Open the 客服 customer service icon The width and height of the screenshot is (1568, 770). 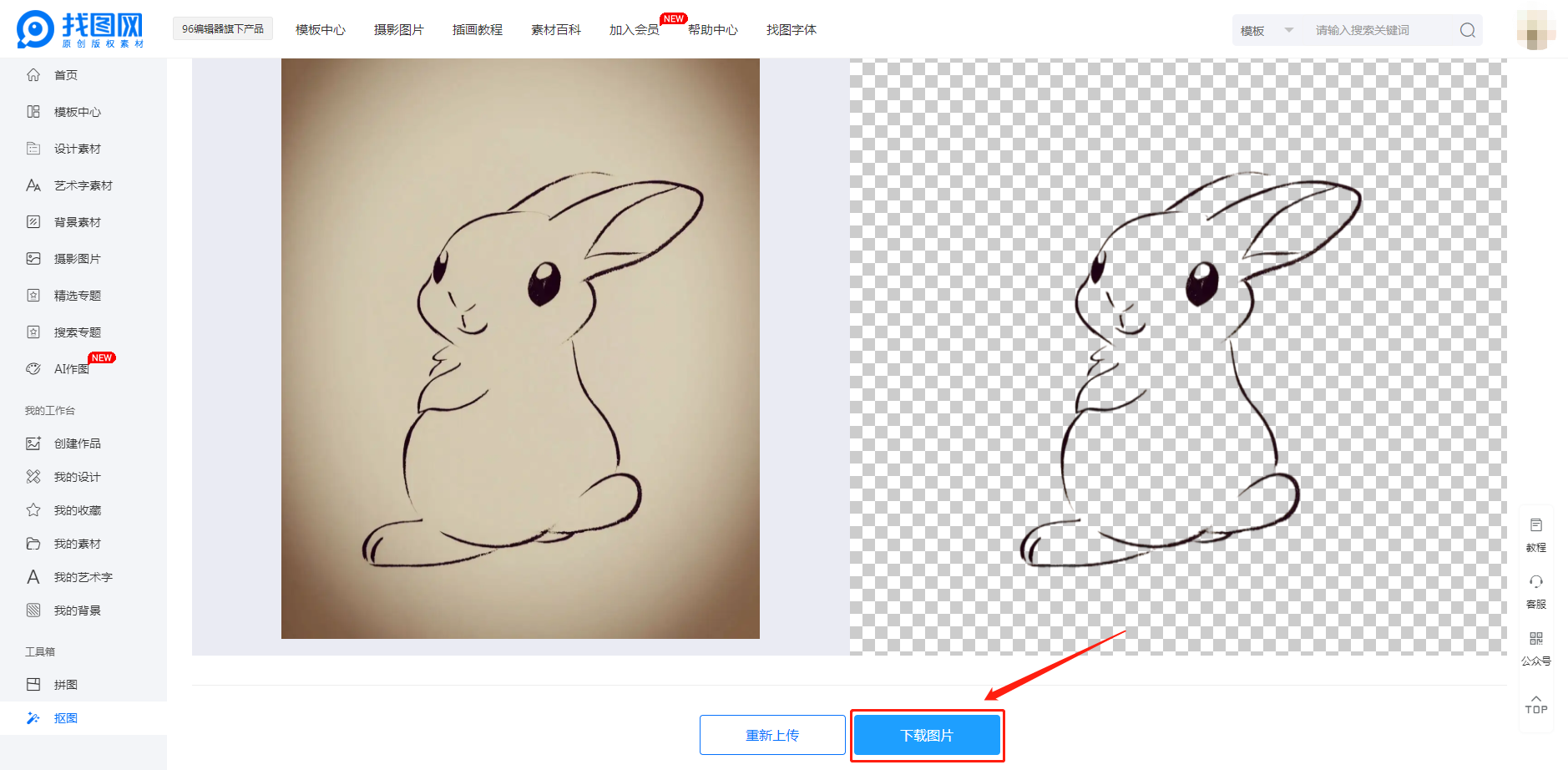click(x=1536, y=582)
